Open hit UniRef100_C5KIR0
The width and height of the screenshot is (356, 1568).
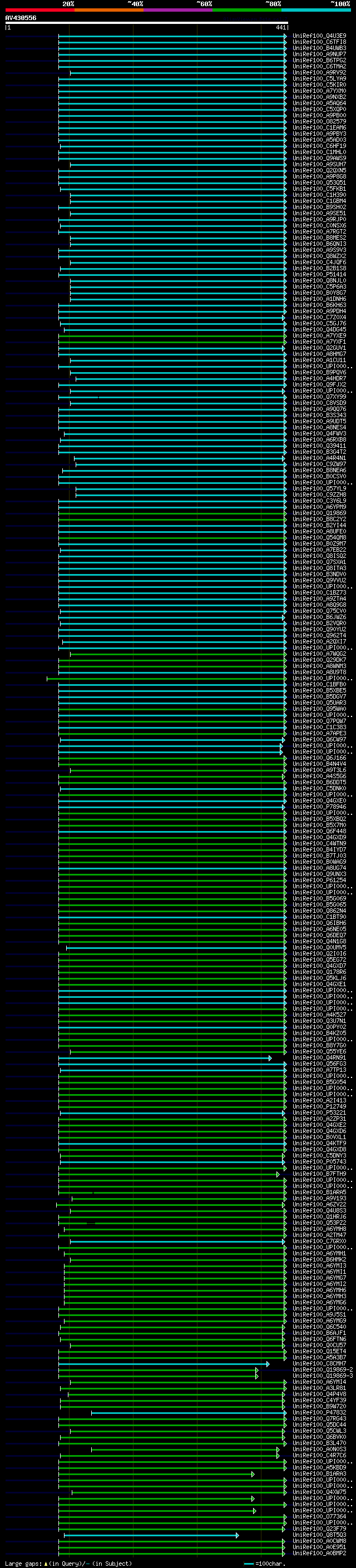click(319, 85)
